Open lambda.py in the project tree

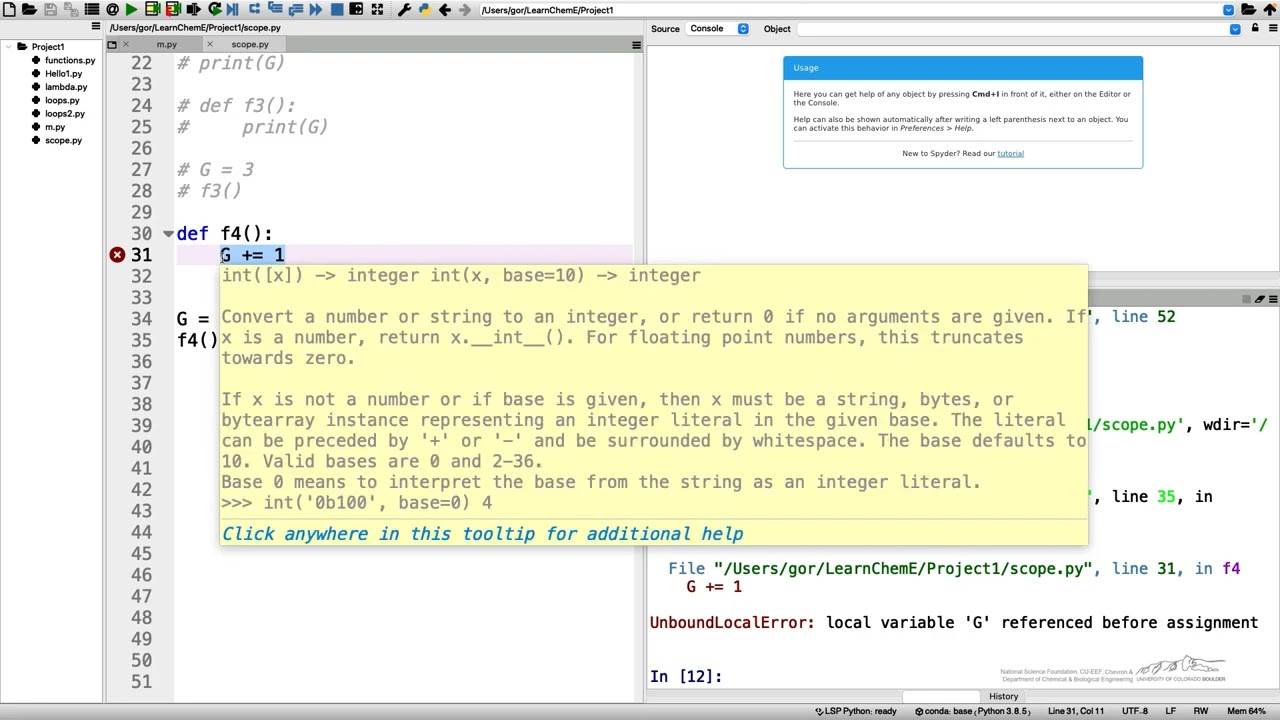coord(66,87)
